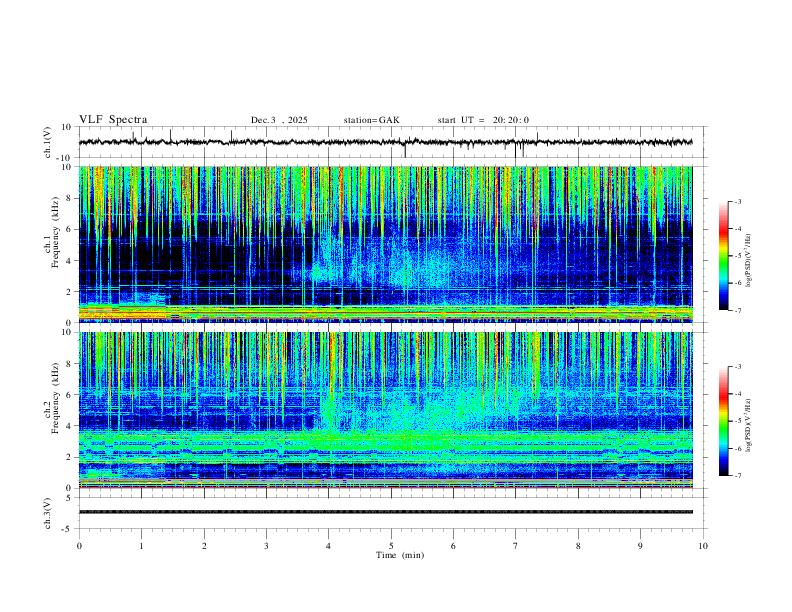The width and height of the screenshot is (792, 612).
Task: Click the time axis tick label "5"
Action: click(x=391, y=546)
